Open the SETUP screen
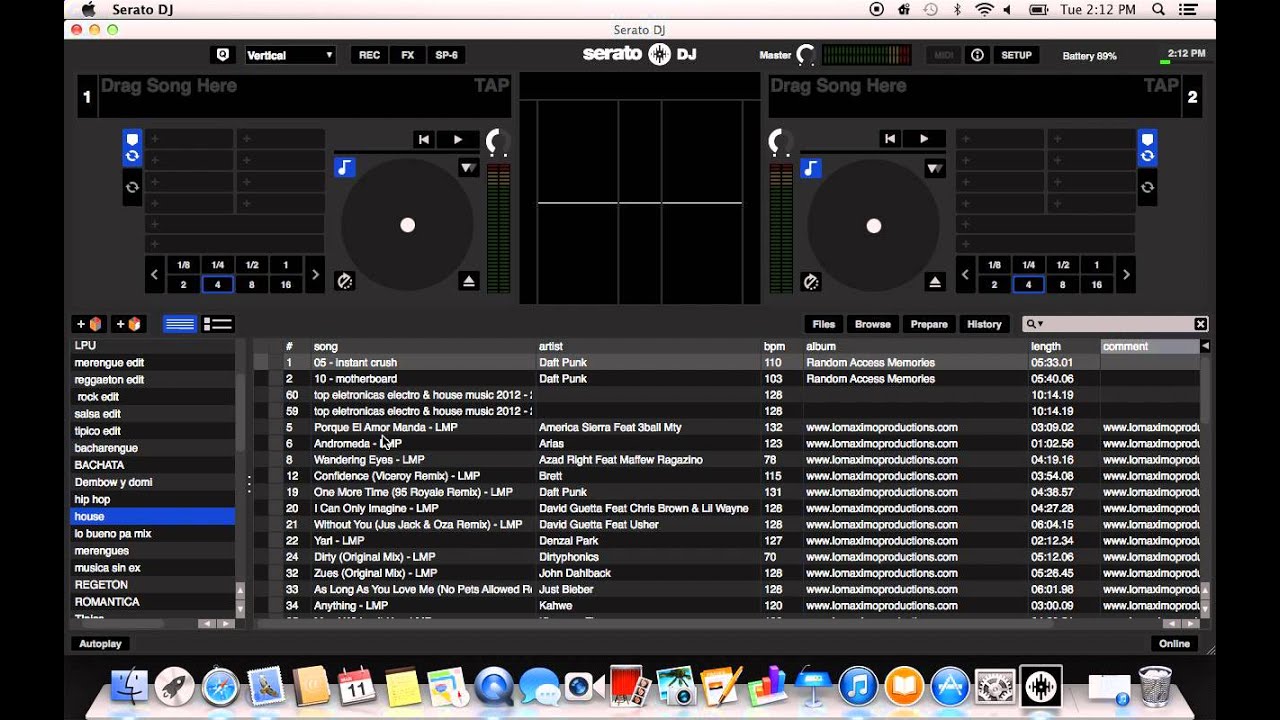 [1016, 55]
